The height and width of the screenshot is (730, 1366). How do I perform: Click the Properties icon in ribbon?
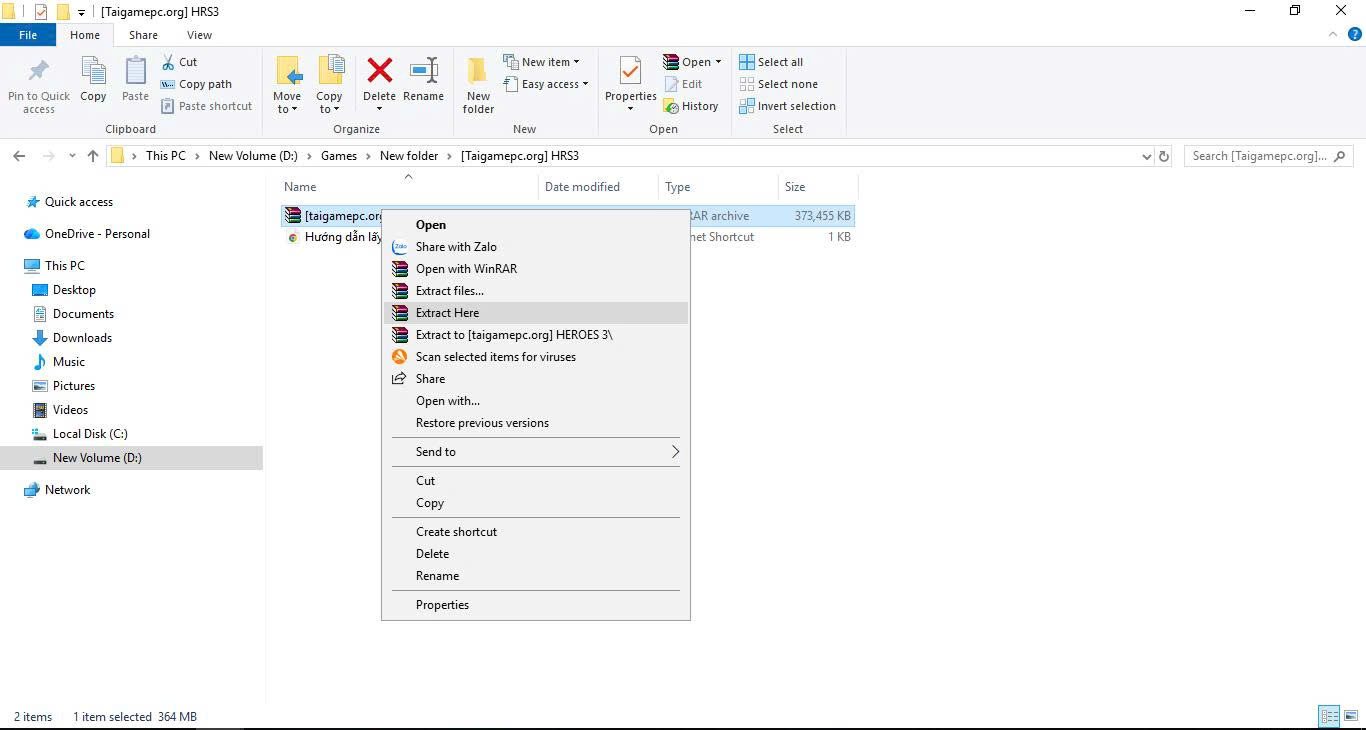[630, 74]
